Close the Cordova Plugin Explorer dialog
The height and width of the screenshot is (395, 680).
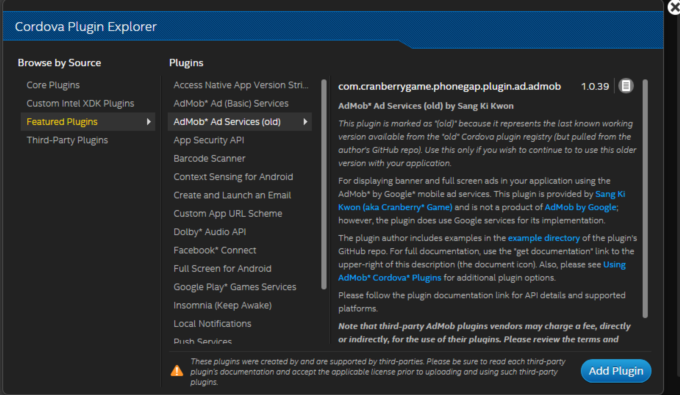tap(674, 7)
